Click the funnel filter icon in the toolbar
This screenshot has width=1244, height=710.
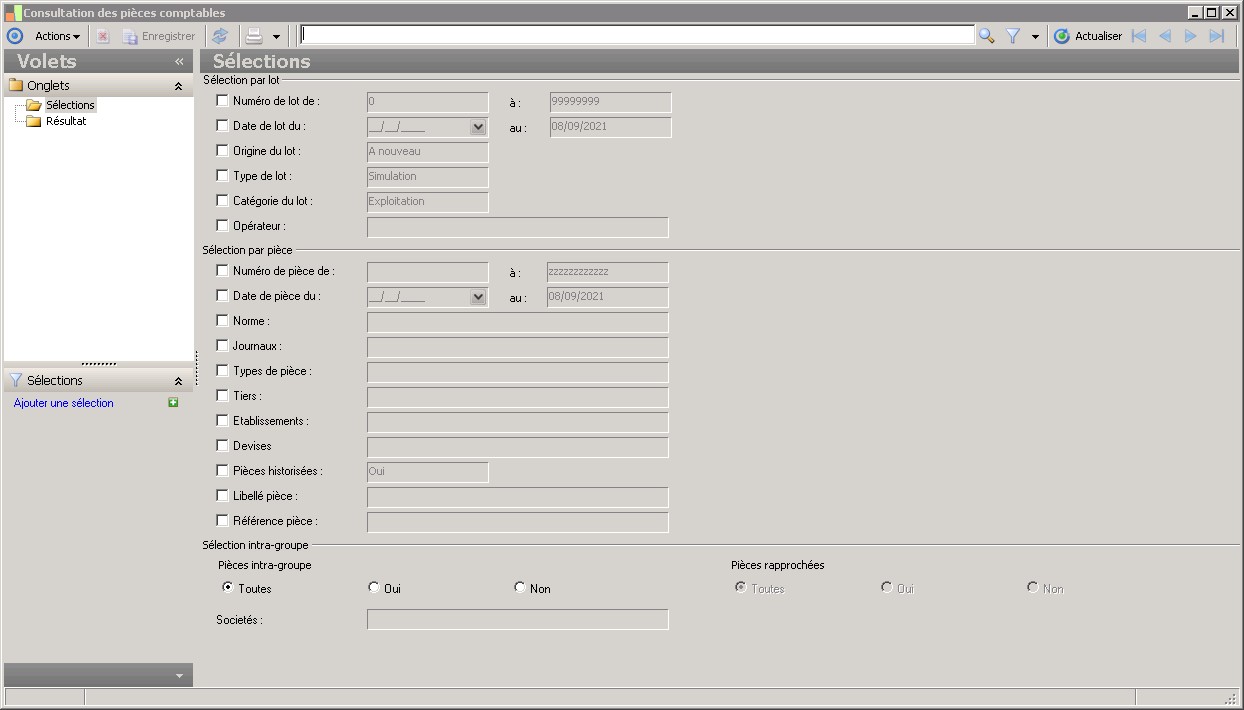coord(1013,36)
